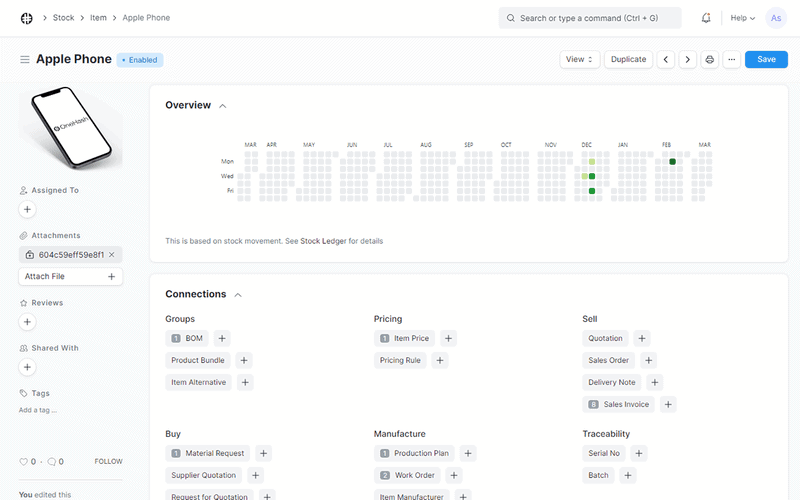Viewport: 800px width, 500px height.
Task: Go to previous record arrow
Action: (x=666, y=60)
